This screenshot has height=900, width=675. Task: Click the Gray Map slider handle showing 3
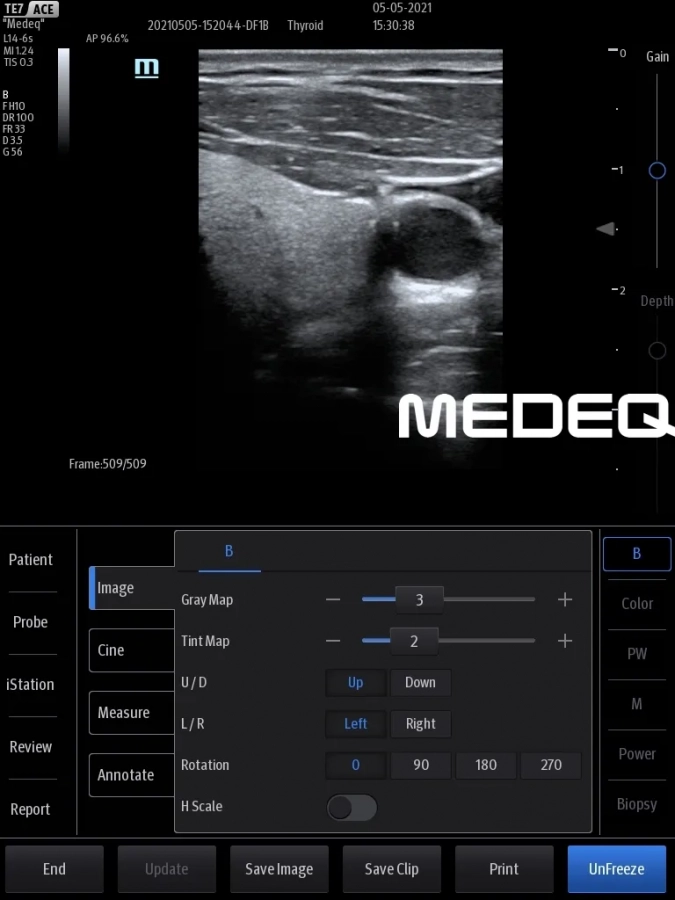[x=420, y=600]
